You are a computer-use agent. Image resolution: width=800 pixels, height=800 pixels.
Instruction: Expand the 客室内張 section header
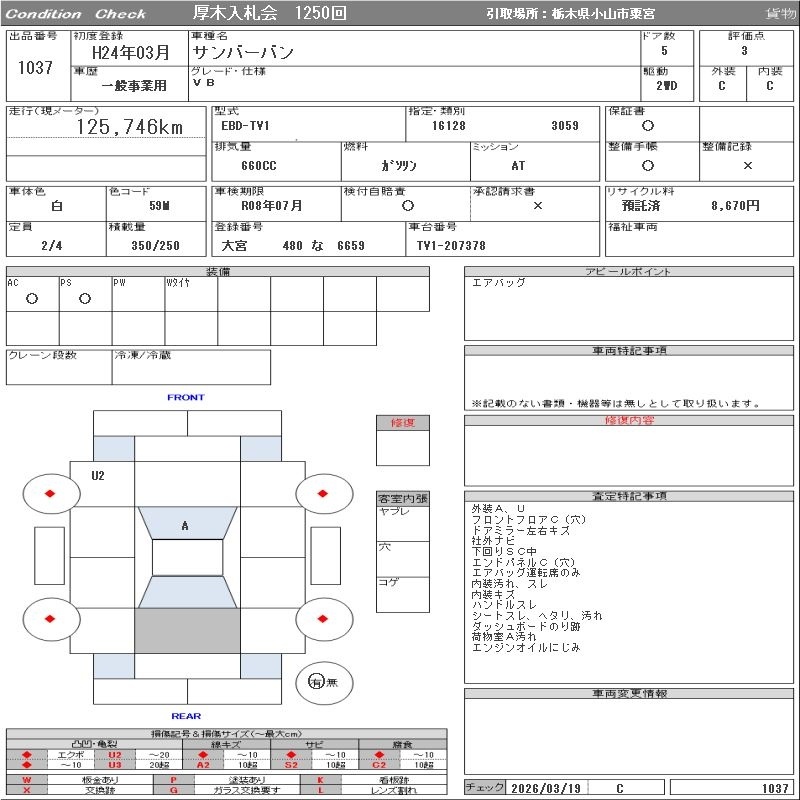402,498
